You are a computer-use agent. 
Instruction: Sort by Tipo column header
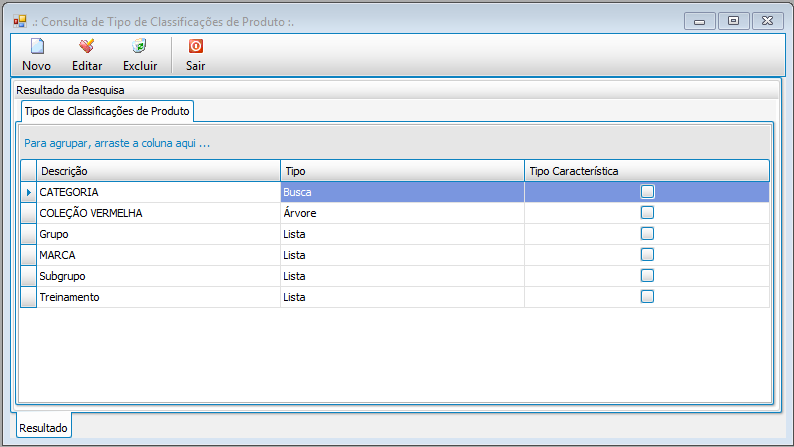pos(403,171)
